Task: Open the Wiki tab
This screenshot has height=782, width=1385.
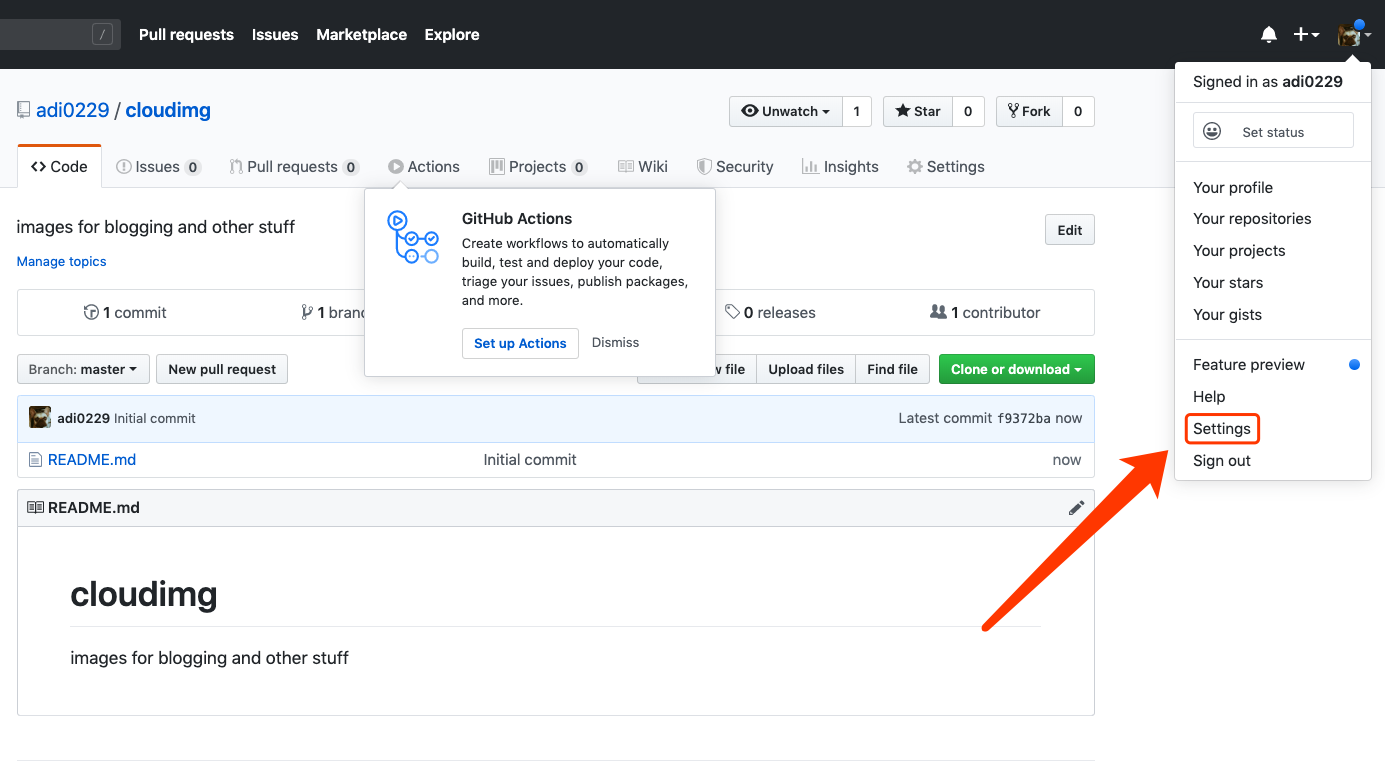Action: [643, 167]
